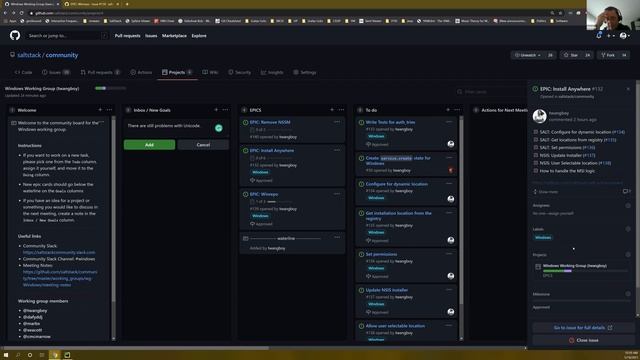The width and height of the screenshot is (640, 360).
Task: Edit Labels gear in side panel
Action: pos(628,229)
